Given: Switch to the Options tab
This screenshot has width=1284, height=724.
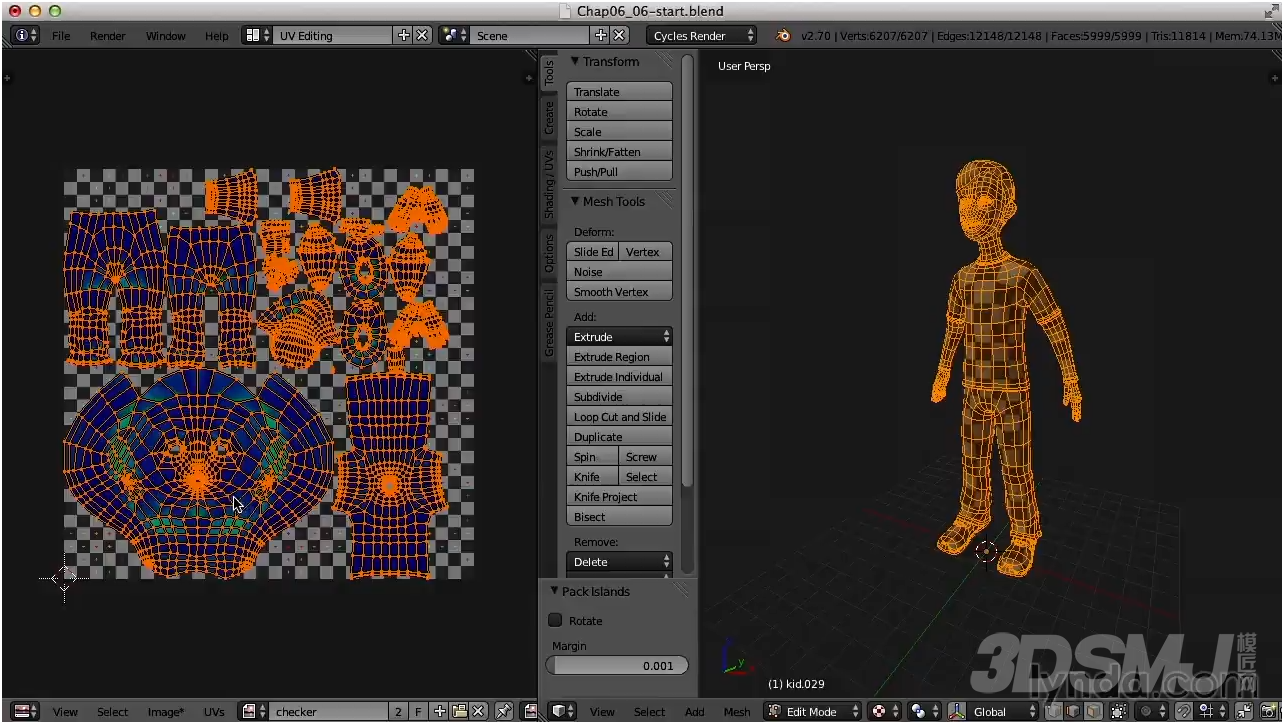Looking at the screenshot, I should coord(549,253).
